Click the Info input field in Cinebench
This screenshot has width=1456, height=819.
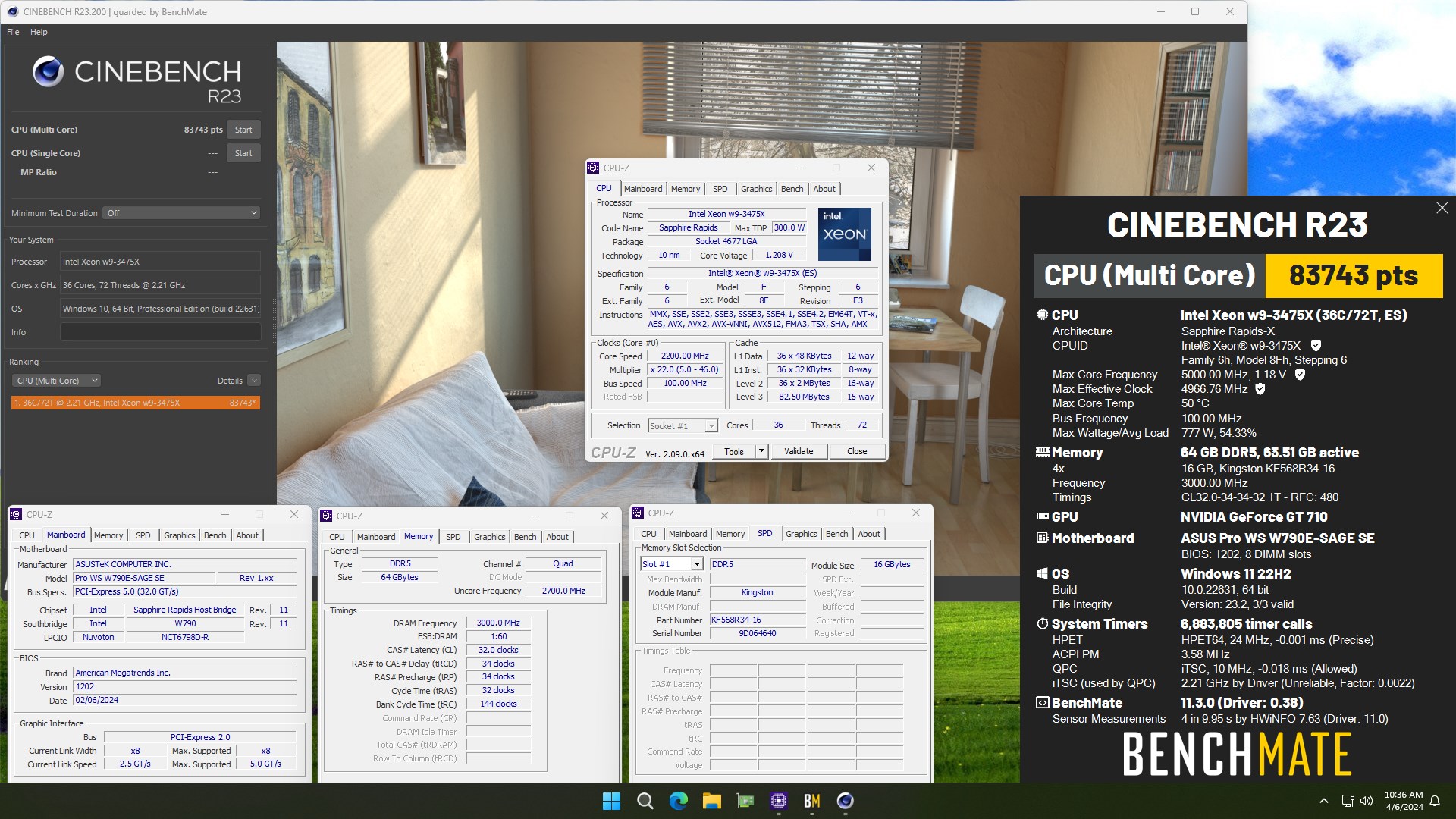(161, 332)
